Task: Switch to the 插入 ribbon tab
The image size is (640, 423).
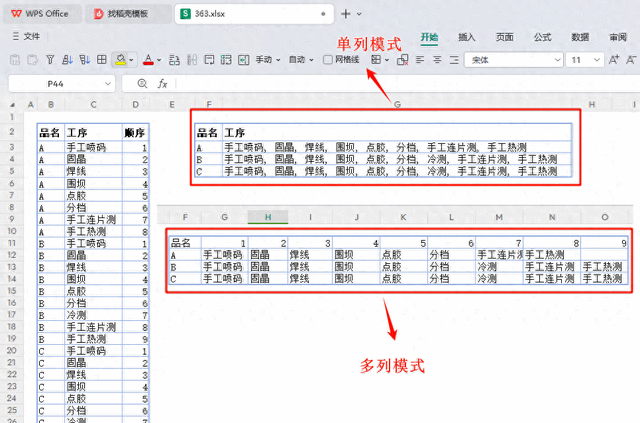Action: [467, 37]
